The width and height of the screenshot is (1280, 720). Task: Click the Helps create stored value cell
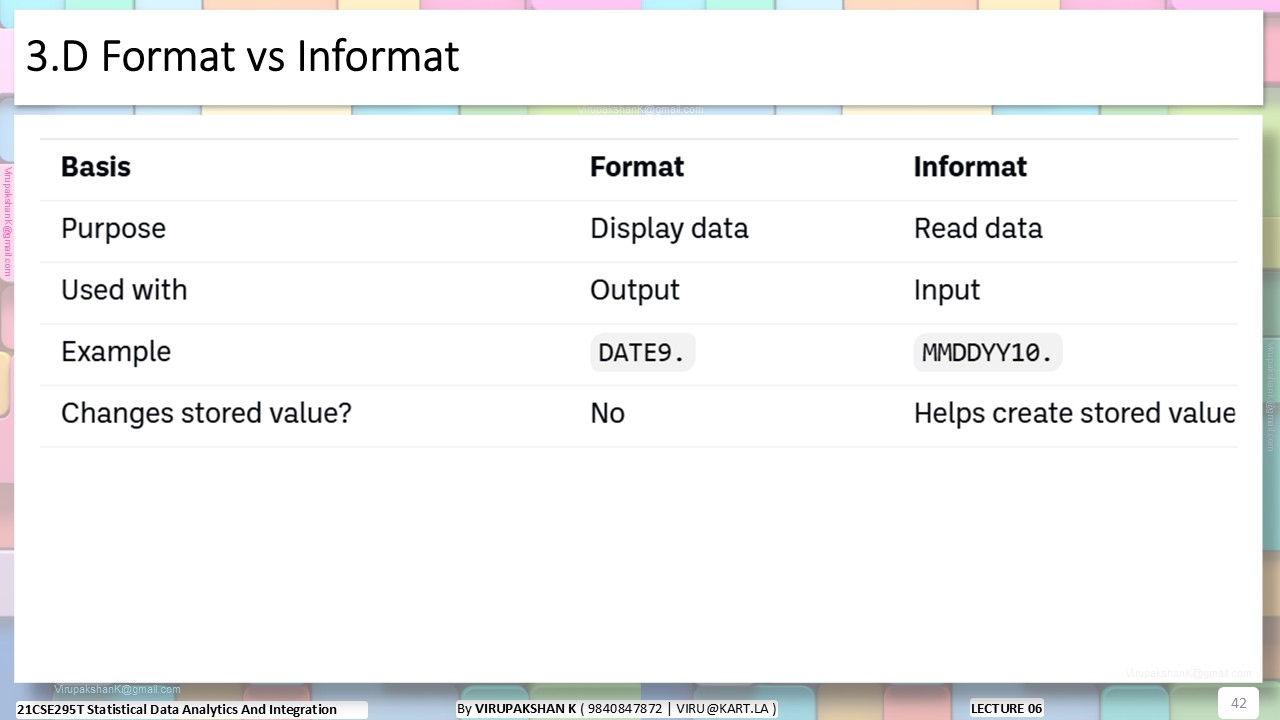coord(1075,413)
